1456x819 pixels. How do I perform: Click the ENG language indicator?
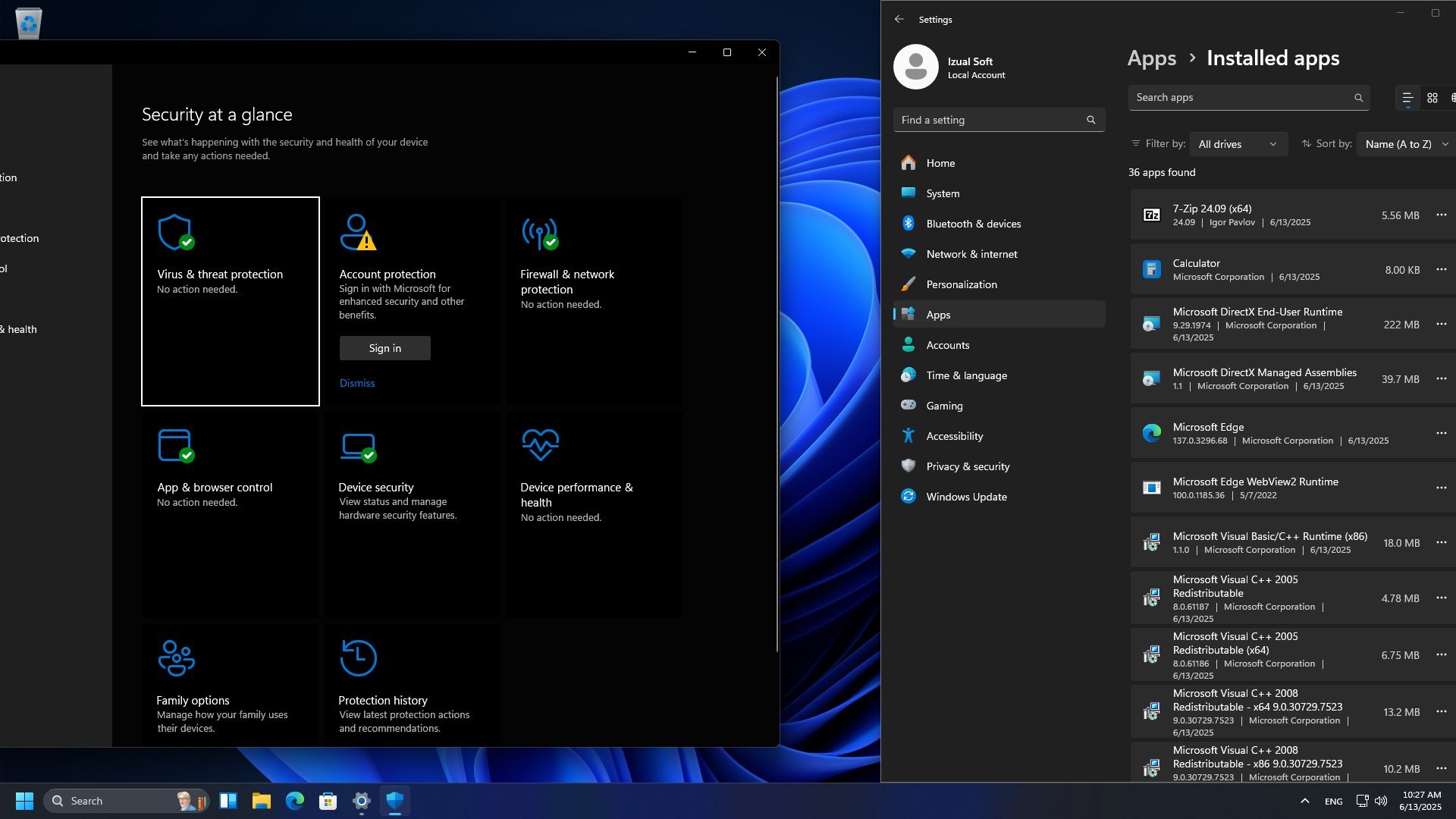[1334, 801]
